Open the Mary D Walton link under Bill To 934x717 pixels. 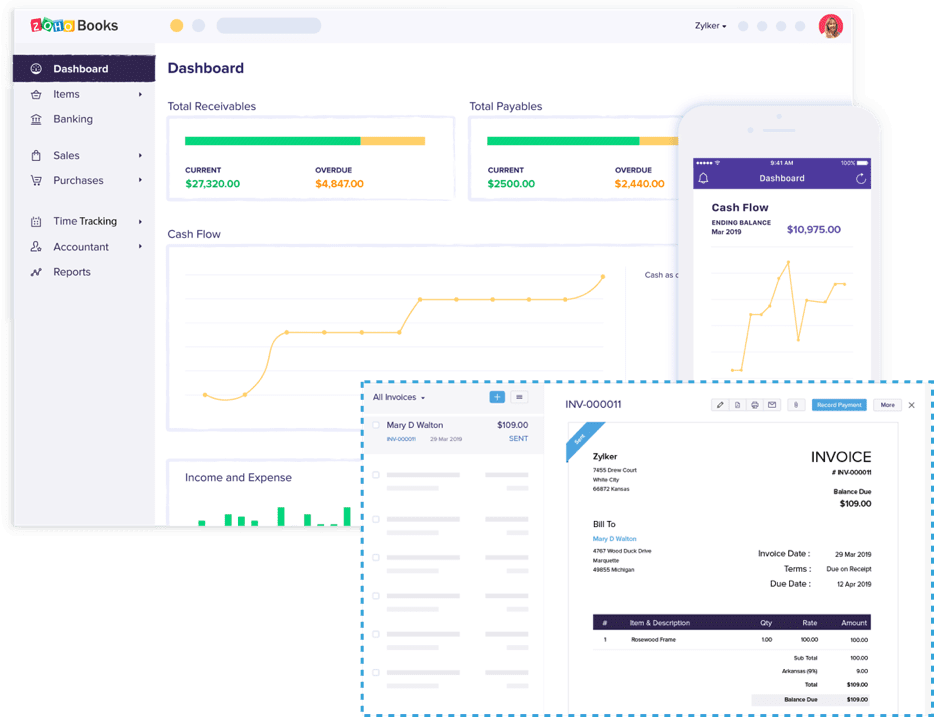615,539
